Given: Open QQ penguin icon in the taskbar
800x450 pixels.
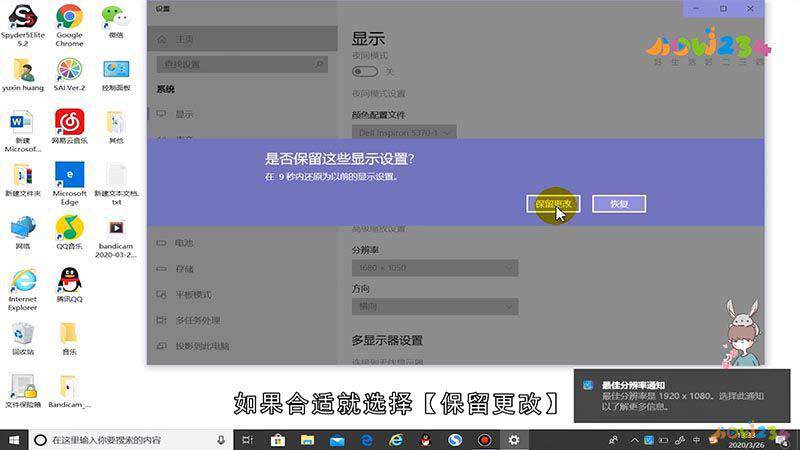Looking at the screenshot, I should pos(426,440).
